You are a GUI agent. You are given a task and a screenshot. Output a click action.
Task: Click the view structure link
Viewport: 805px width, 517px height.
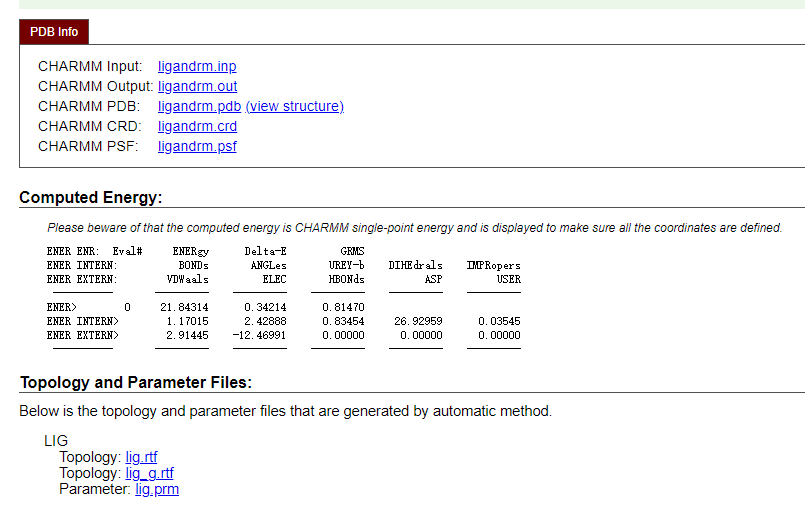click(294, 107)
